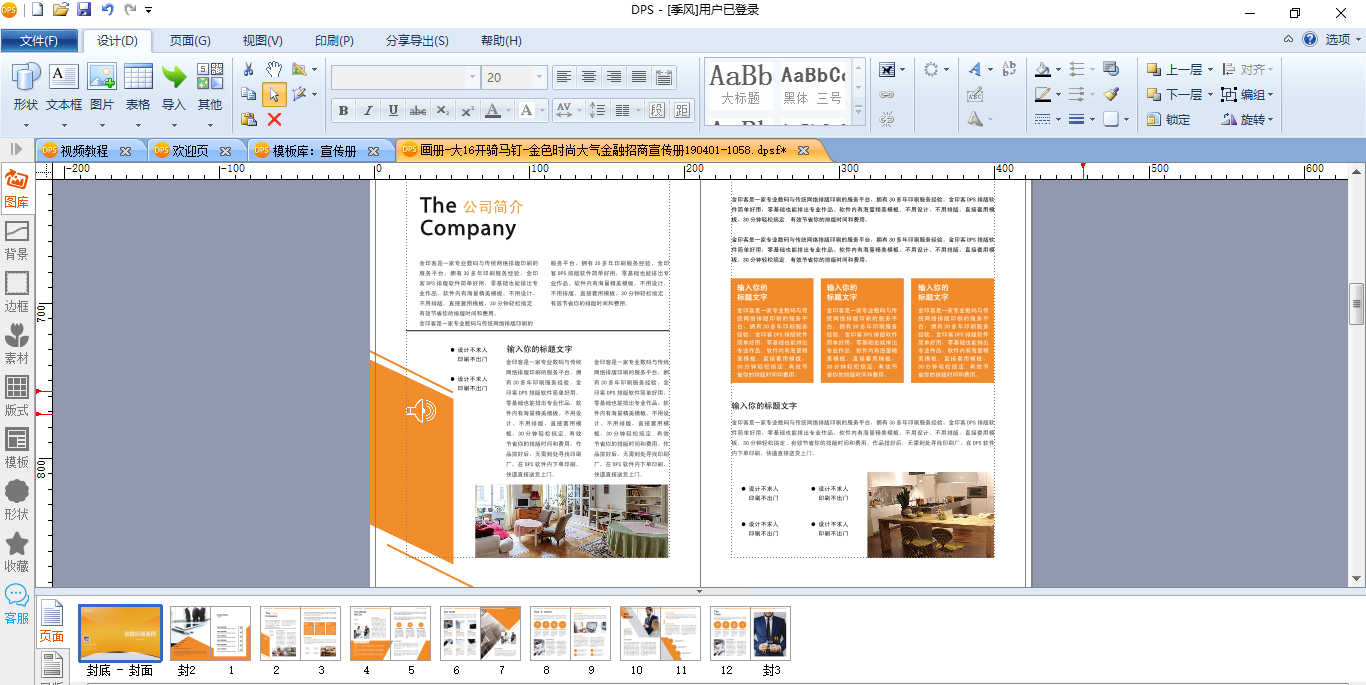Screen dimensions: 1366x685
Task: Toggle italic text formatting
Action: pyautogui.click(x=368, y=110)
